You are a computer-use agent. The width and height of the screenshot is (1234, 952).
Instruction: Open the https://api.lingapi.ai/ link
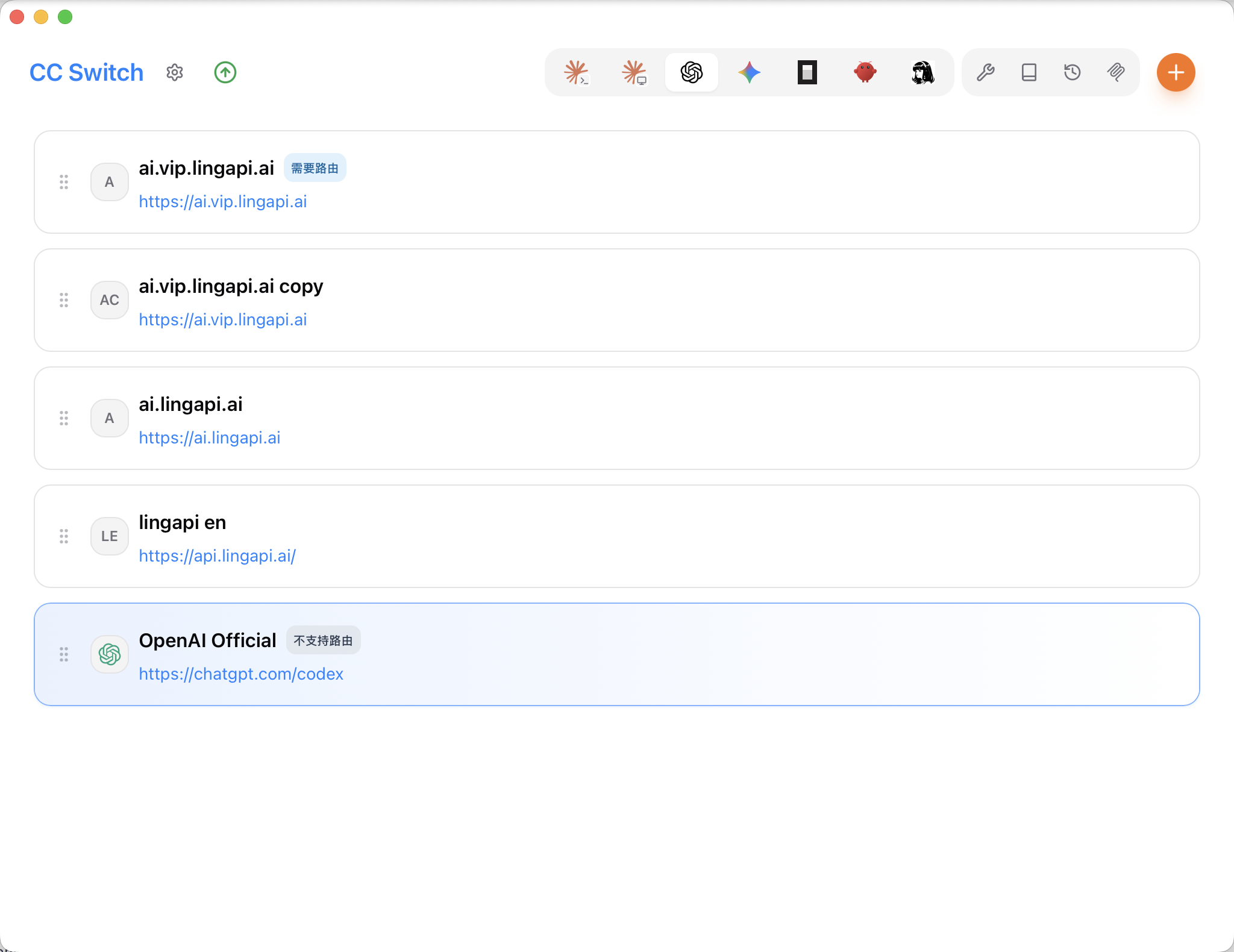(218, 556)
